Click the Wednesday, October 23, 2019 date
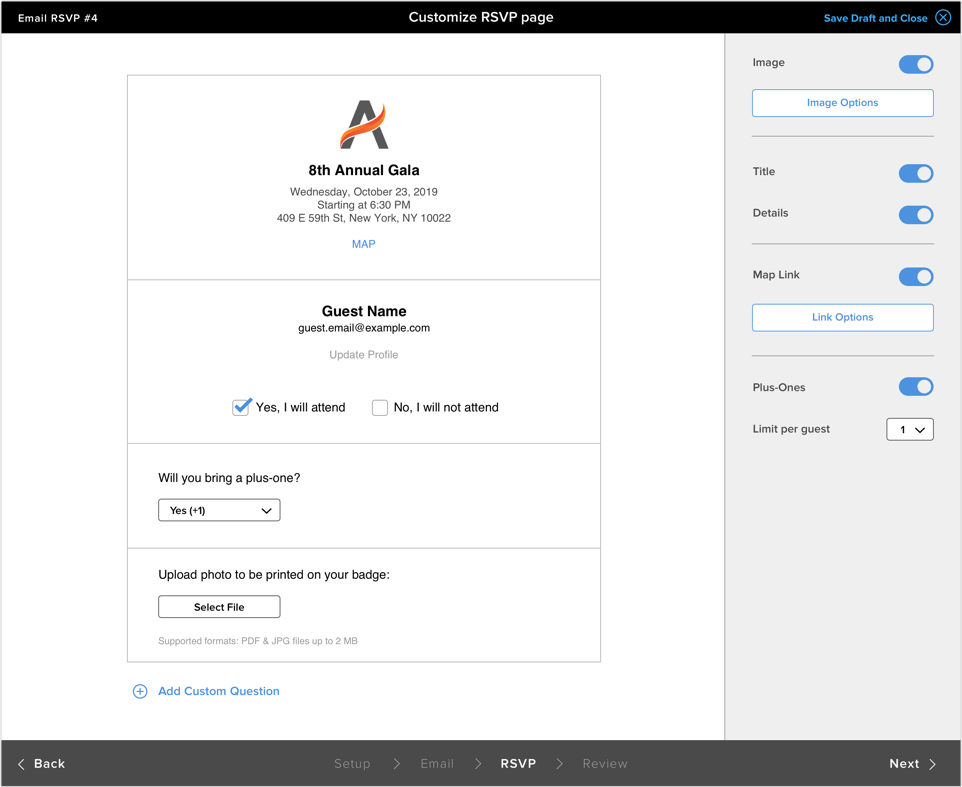The image size is (962, 787). pyautogui.click(x=364, y=191)
